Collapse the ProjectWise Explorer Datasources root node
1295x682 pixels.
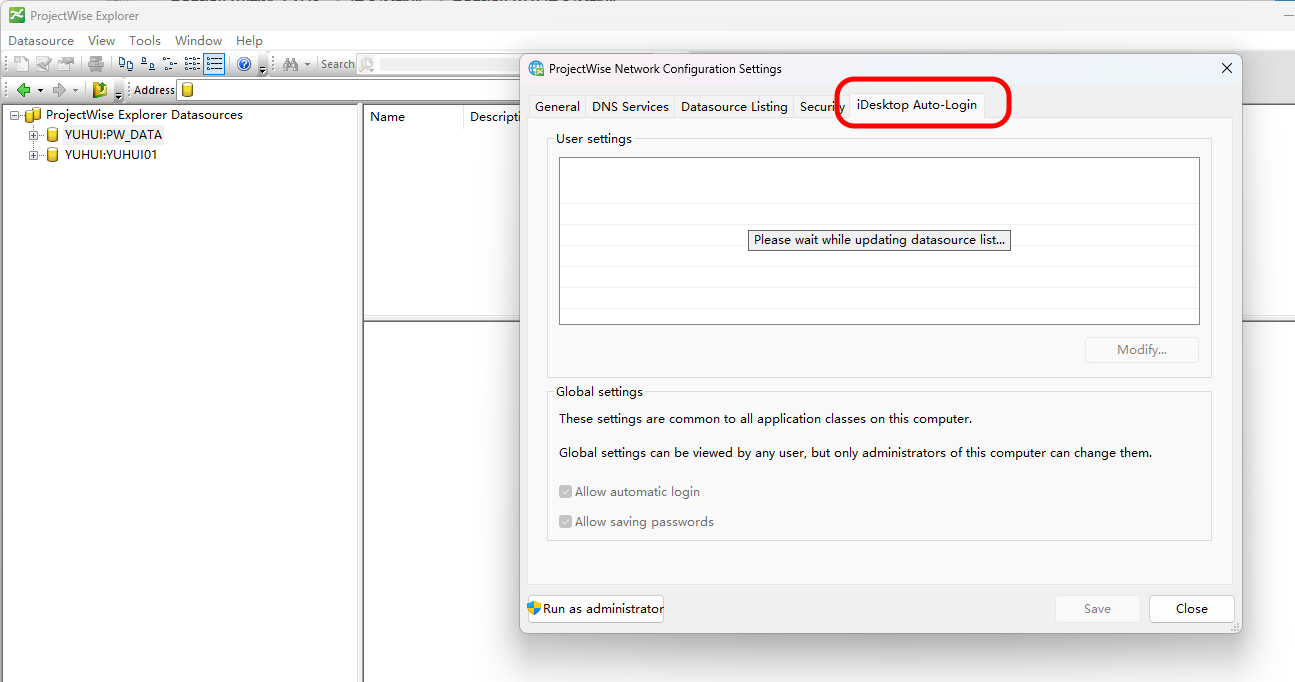(x=15, y=115)
